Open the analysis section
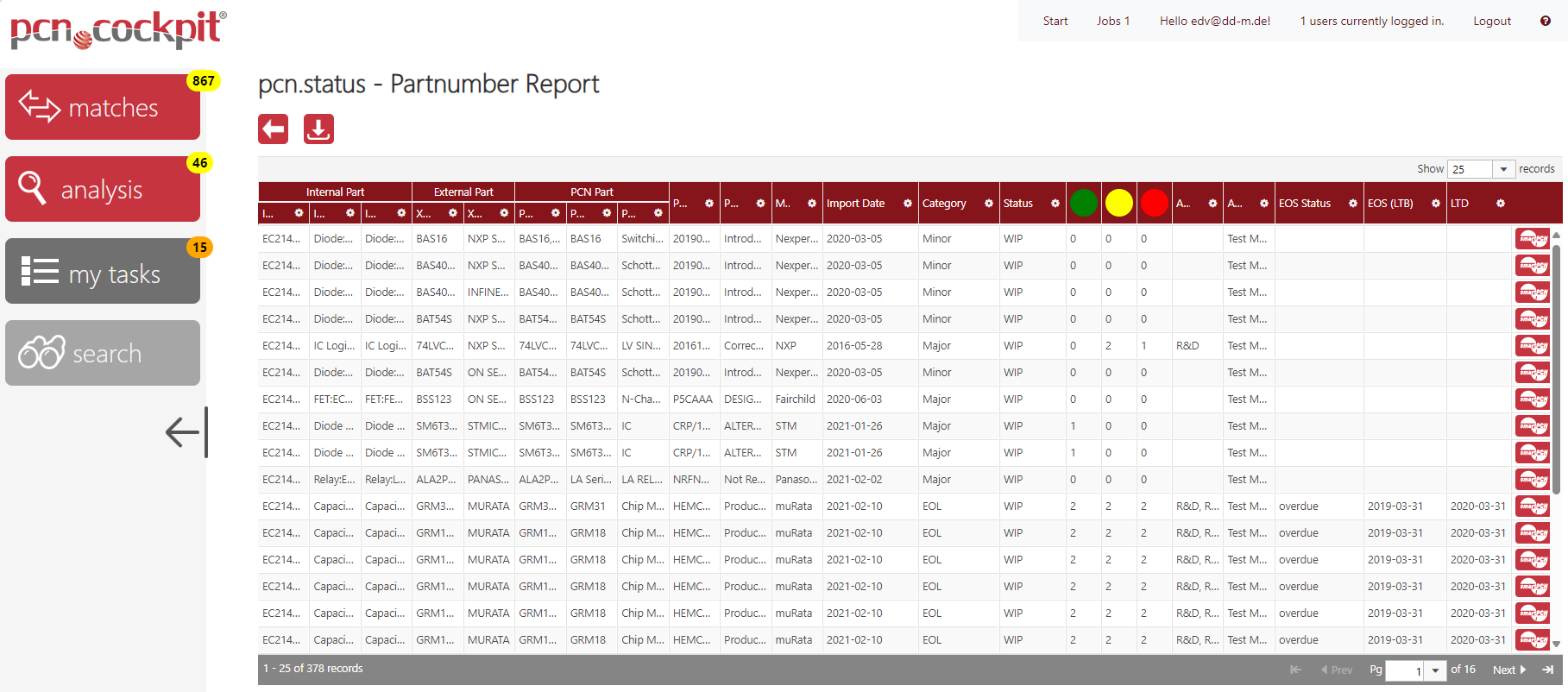 pyautogui.click(x=103, y=189)
